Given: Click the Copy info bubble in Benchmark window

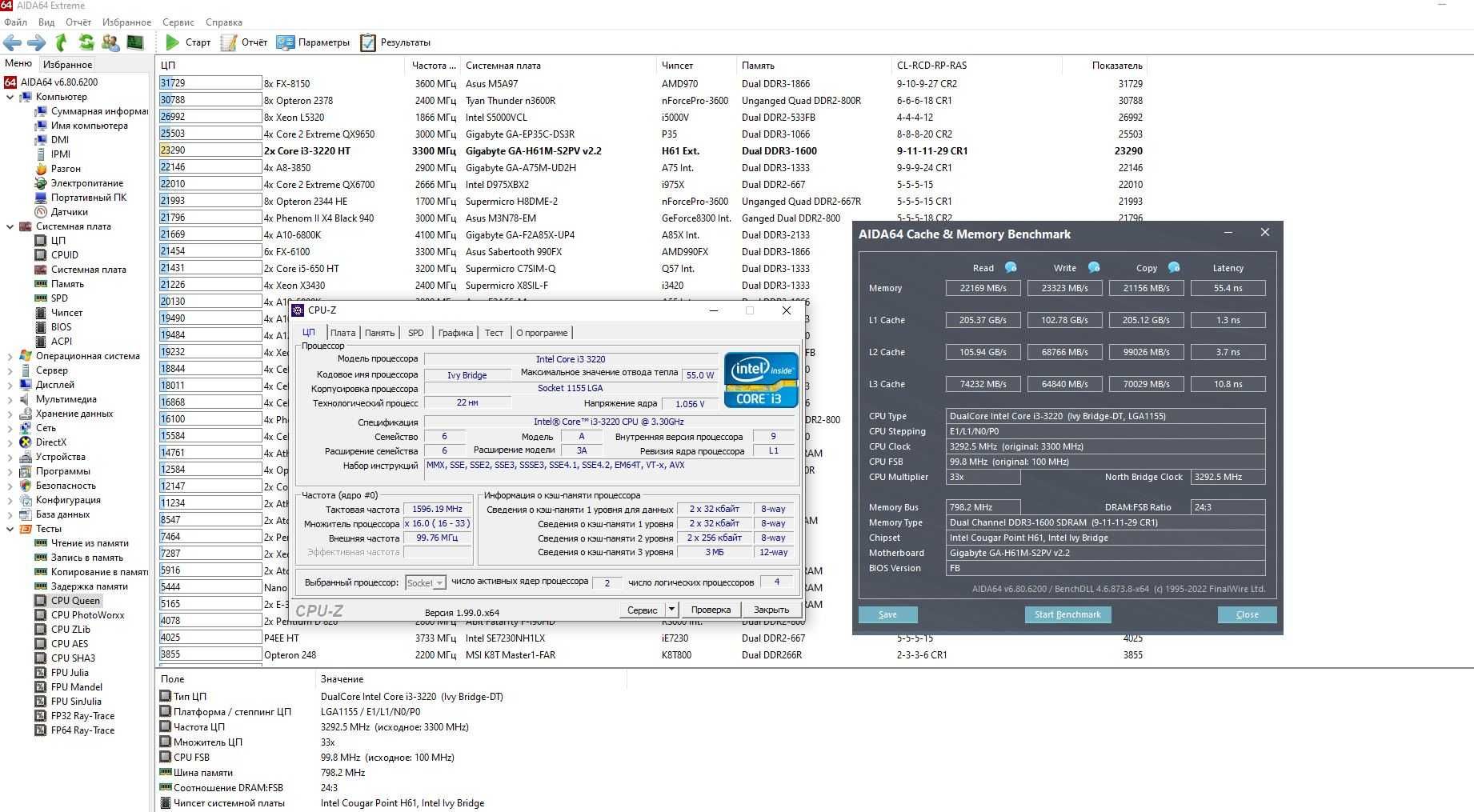Looking at the screenshot, I should coord(1174,267).
